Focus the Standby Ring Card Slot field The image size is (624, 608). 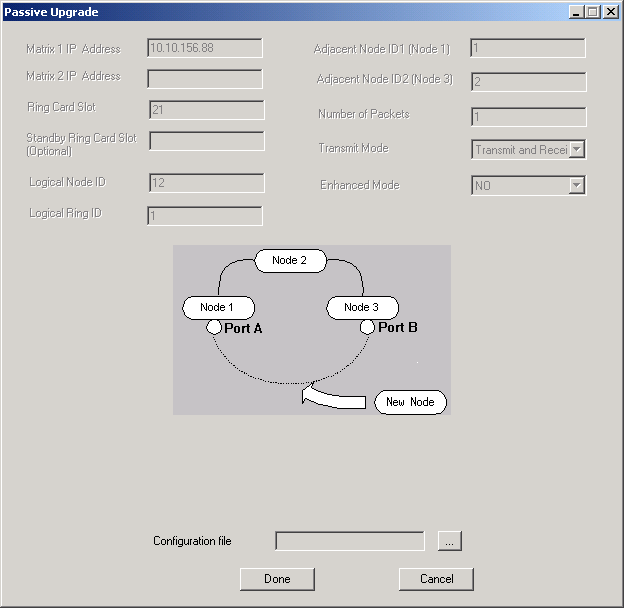click(206, 141)
